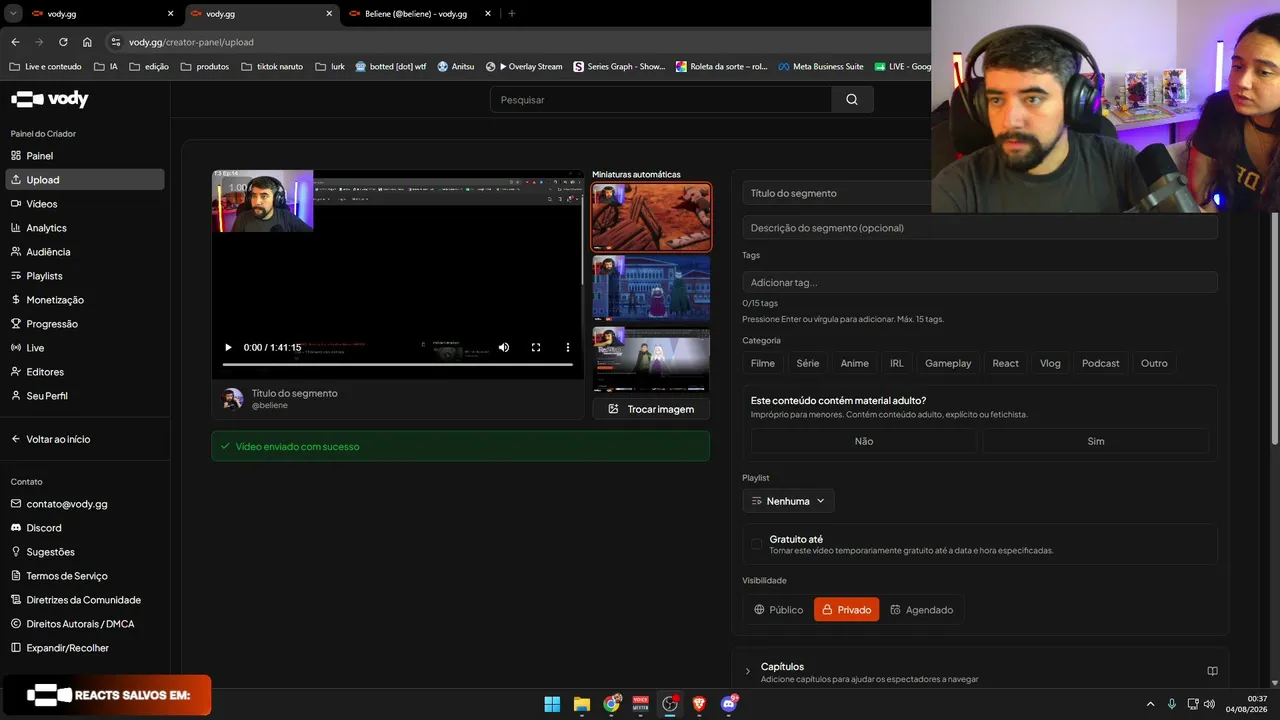Expand the Capítulos section
The height and width of the screenshot is (720, 1280).
click(x=748, y=671)
